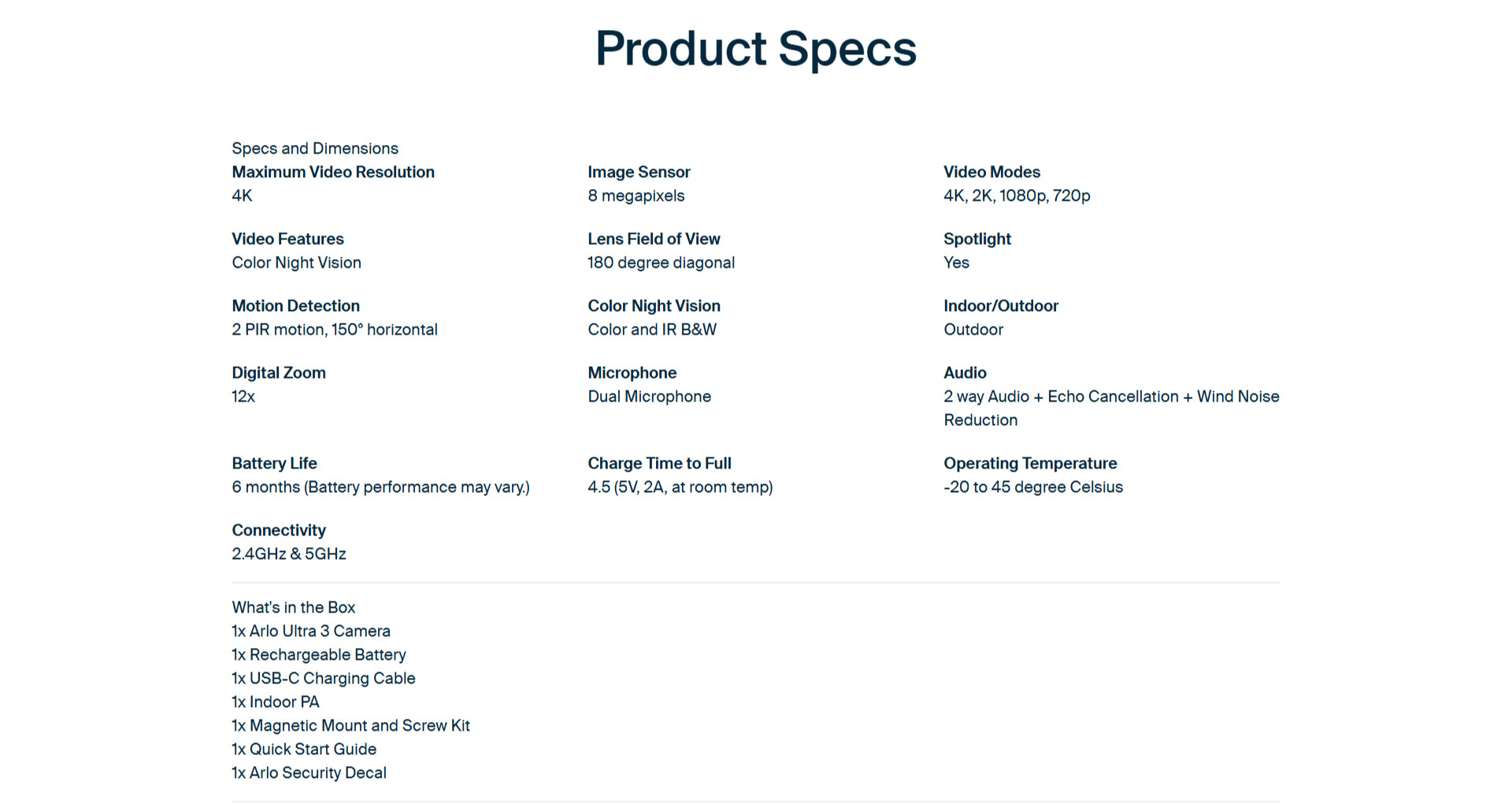This screenshot has width=1512, height=807.
Task: Select the Lens Field of View label
Action: [654, 239]
